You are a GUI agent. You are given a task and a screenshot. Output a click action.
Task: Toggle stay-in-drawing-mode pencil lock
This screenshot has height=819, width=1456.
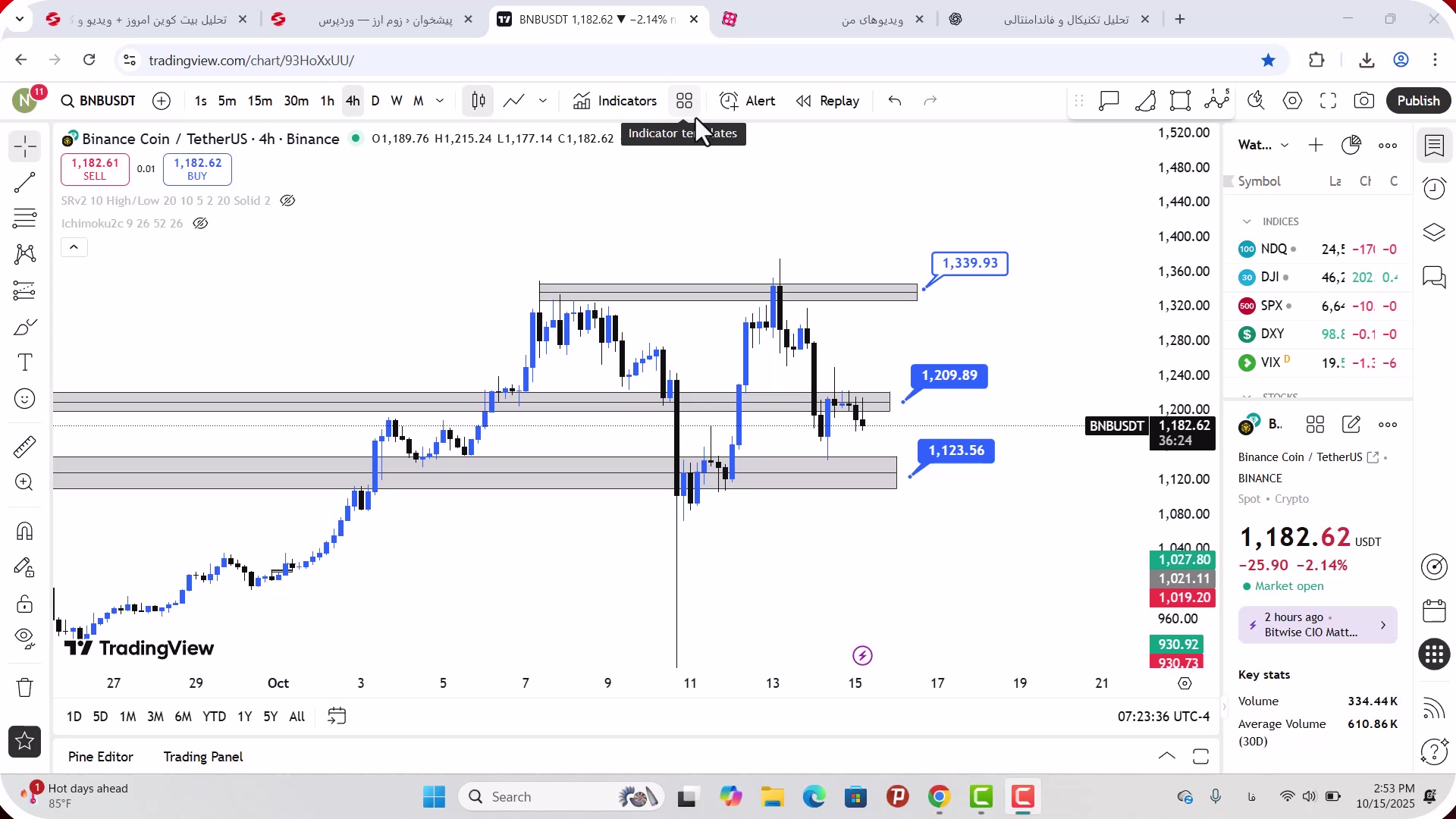24,567
